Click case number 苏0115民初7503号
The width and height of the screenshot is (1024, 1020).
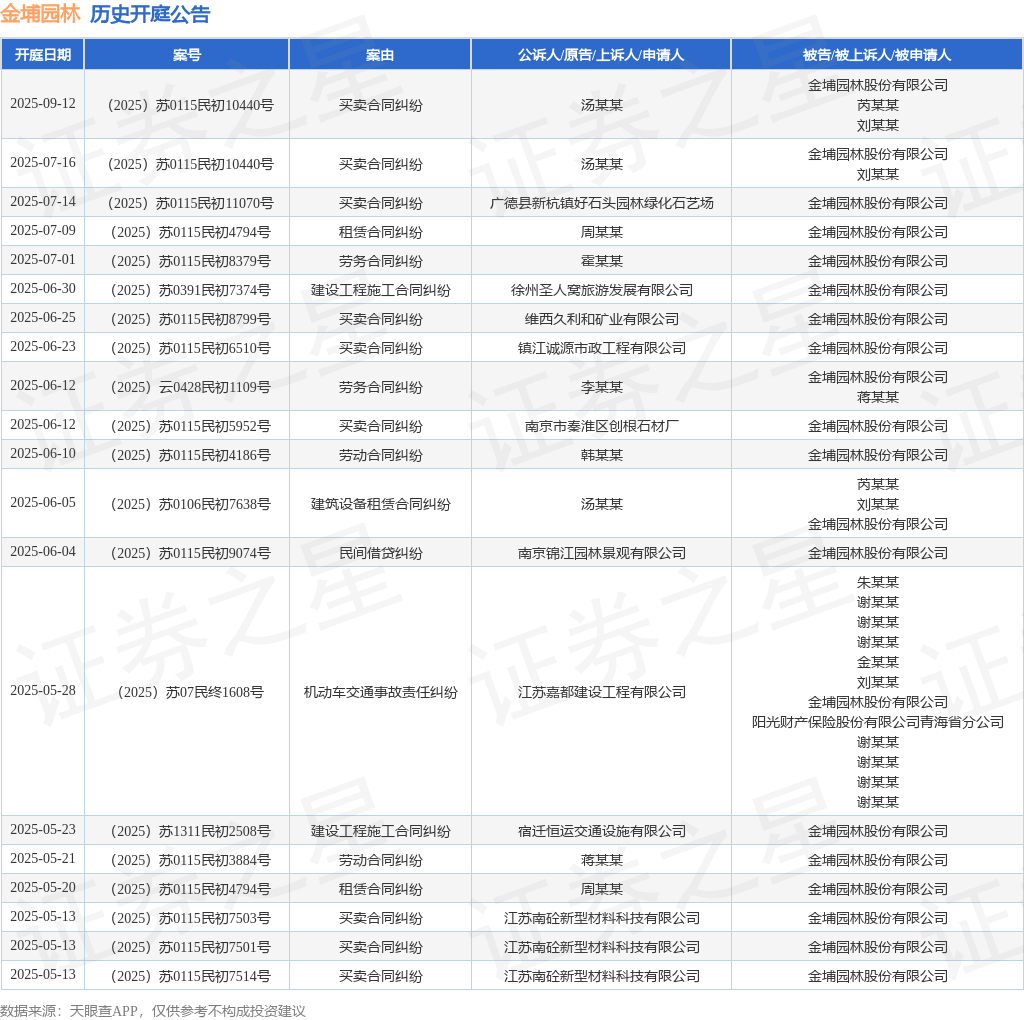click(190, 918)
